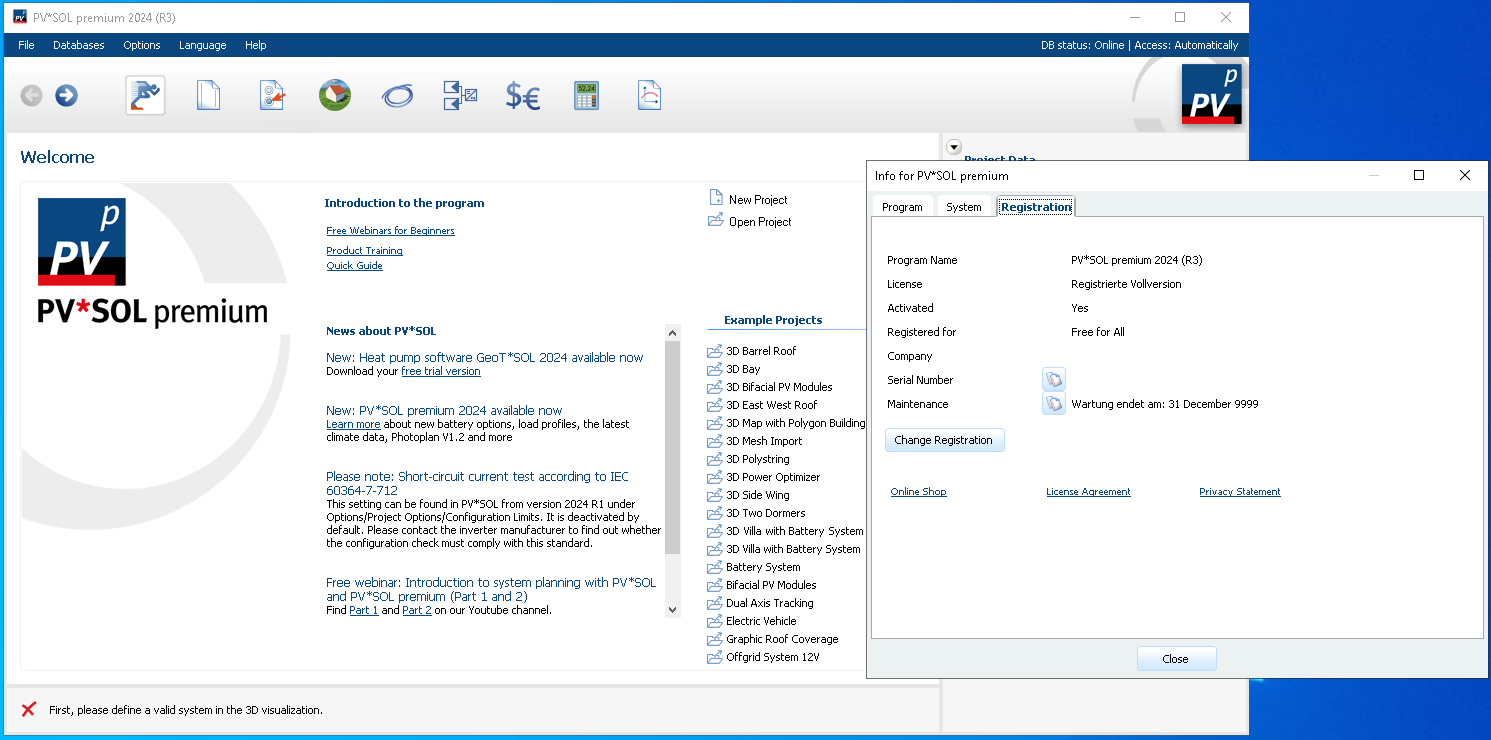This screenshot has width=1491, height=740.
Task: Click the New Project text label
Action: pyautogui.click(x=758, y=200)
